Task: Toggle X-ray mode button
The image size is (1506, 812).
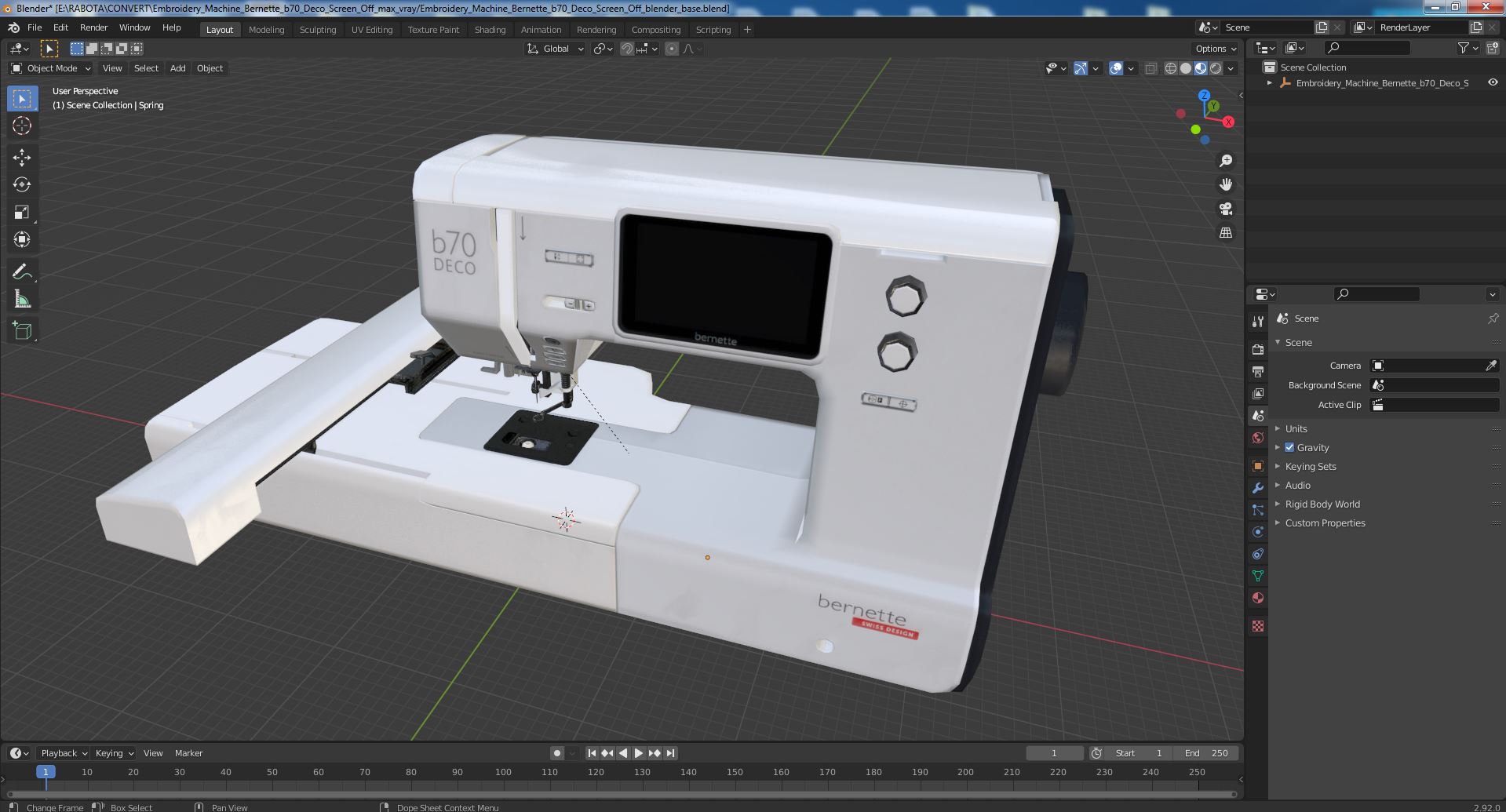Action: pos(1151,68)
